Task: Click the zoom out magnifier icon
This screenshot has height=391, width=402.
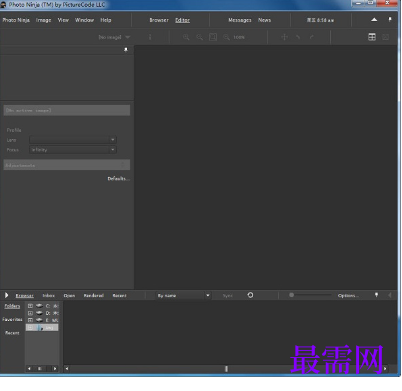Action: click(199, 37)
